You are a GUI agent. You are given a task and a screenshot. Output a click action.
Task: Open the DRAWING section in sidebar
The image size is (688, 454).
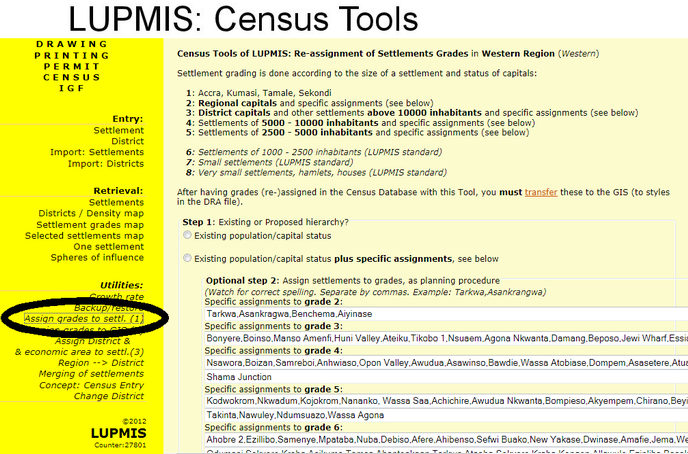pos(72,44)
